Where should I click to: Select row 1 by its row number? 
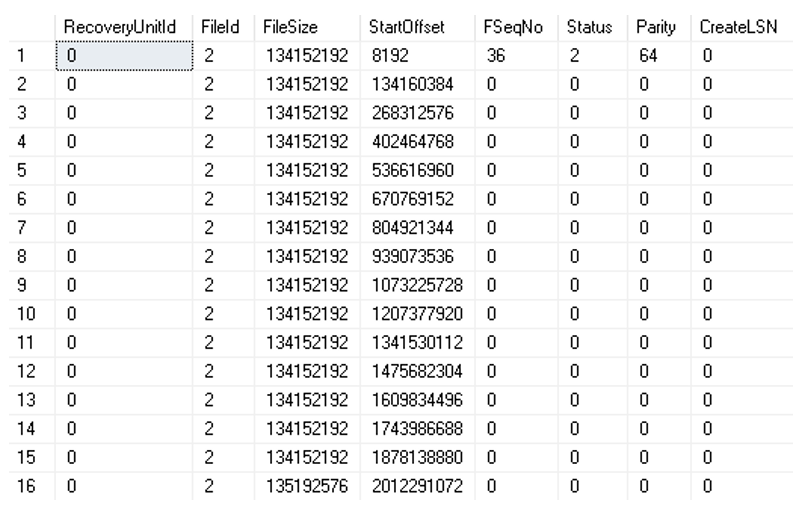24,58
